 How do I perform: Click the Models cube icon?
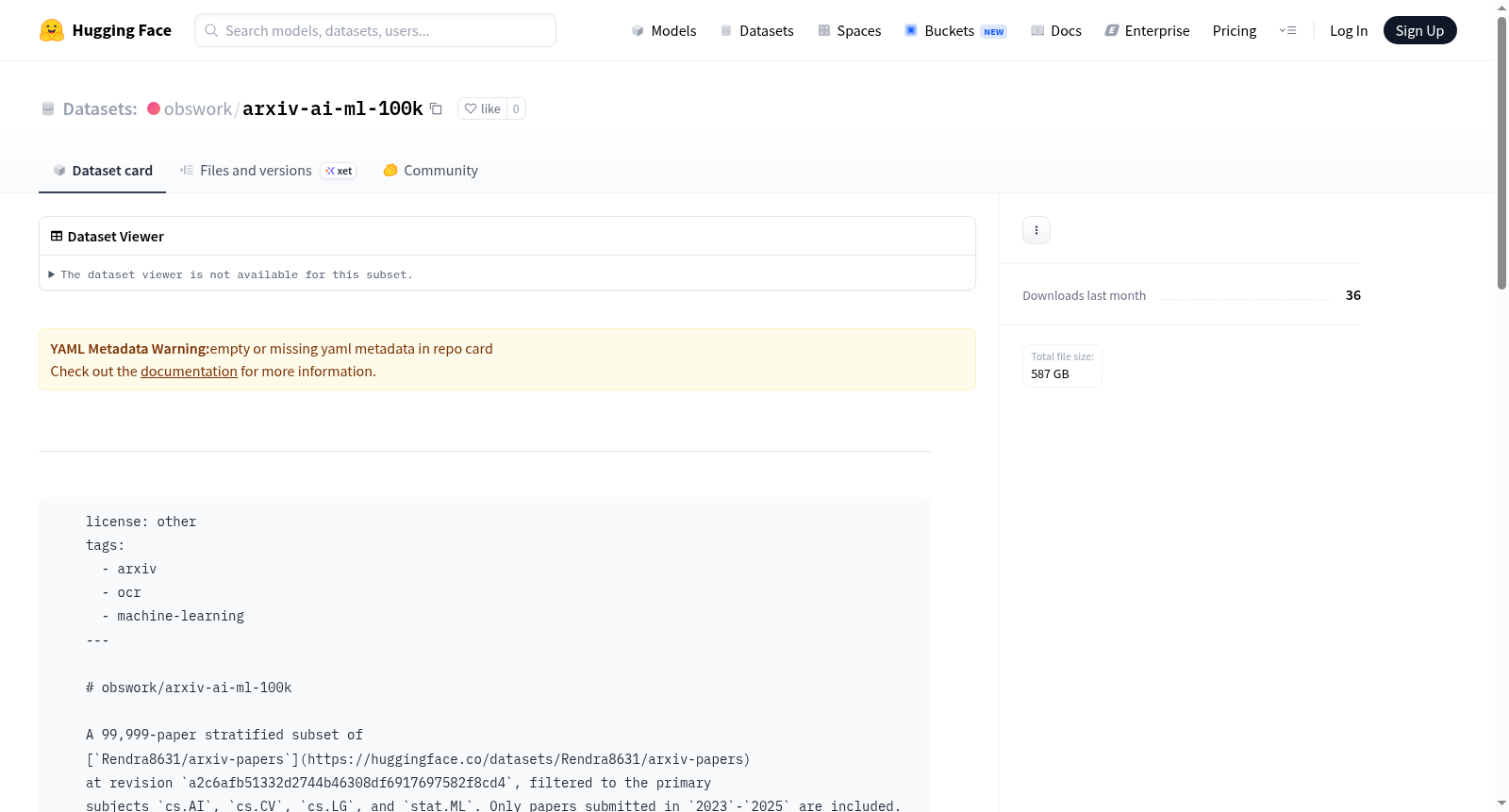638,30
